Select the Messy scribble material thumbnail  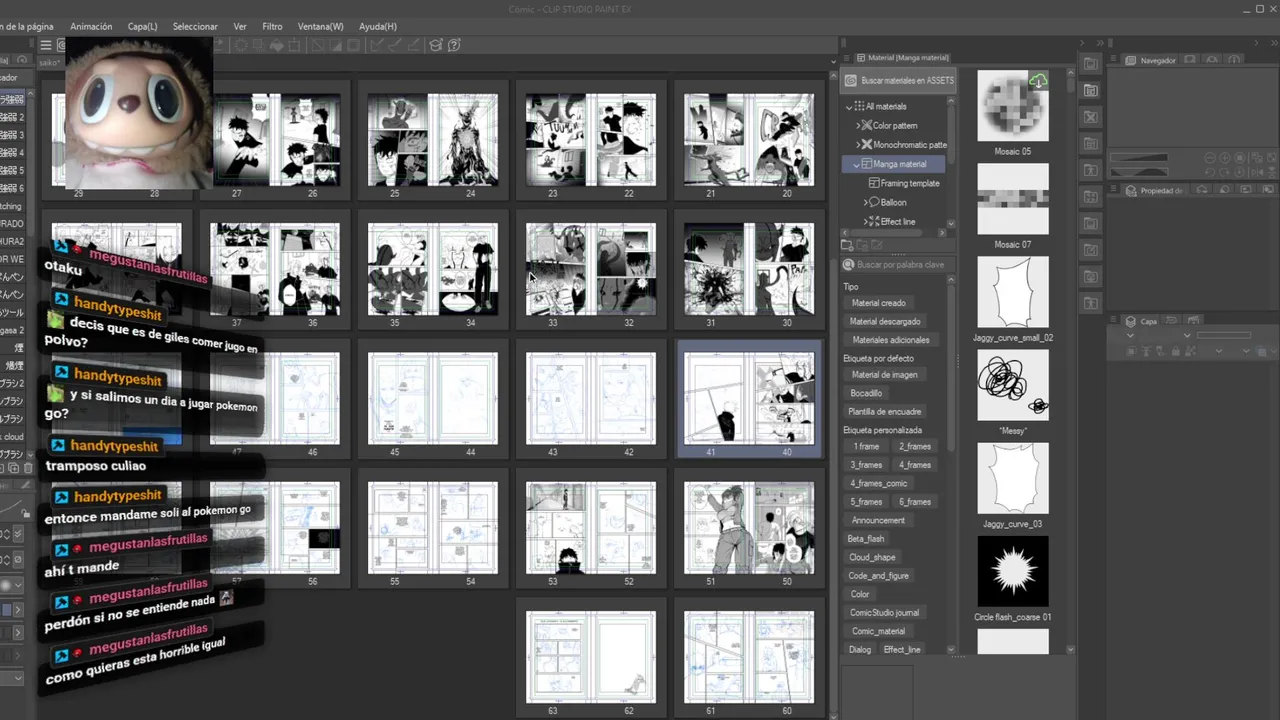pos(1012,385)
